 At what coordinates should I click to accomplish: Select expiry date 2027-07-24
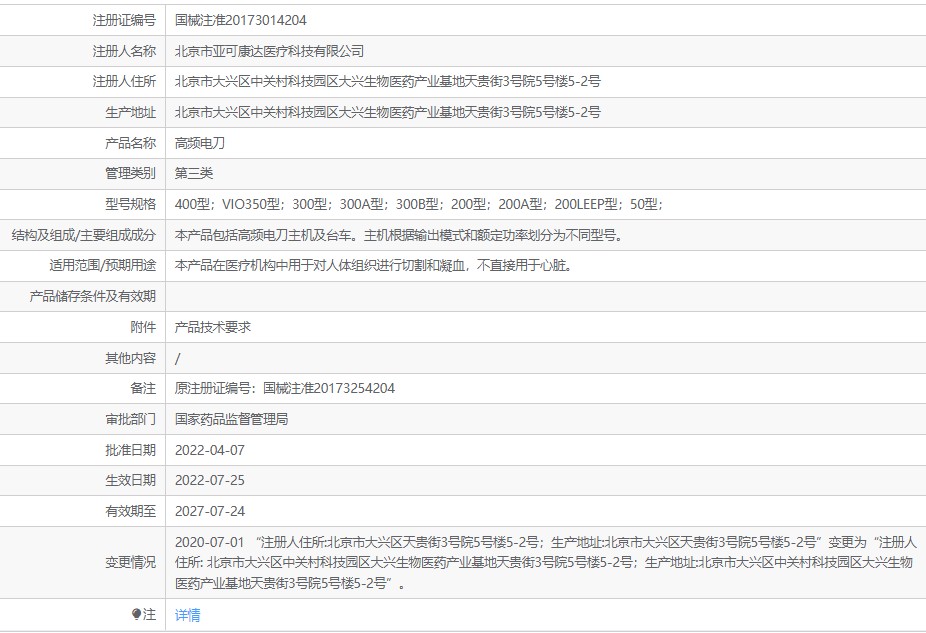210,511
